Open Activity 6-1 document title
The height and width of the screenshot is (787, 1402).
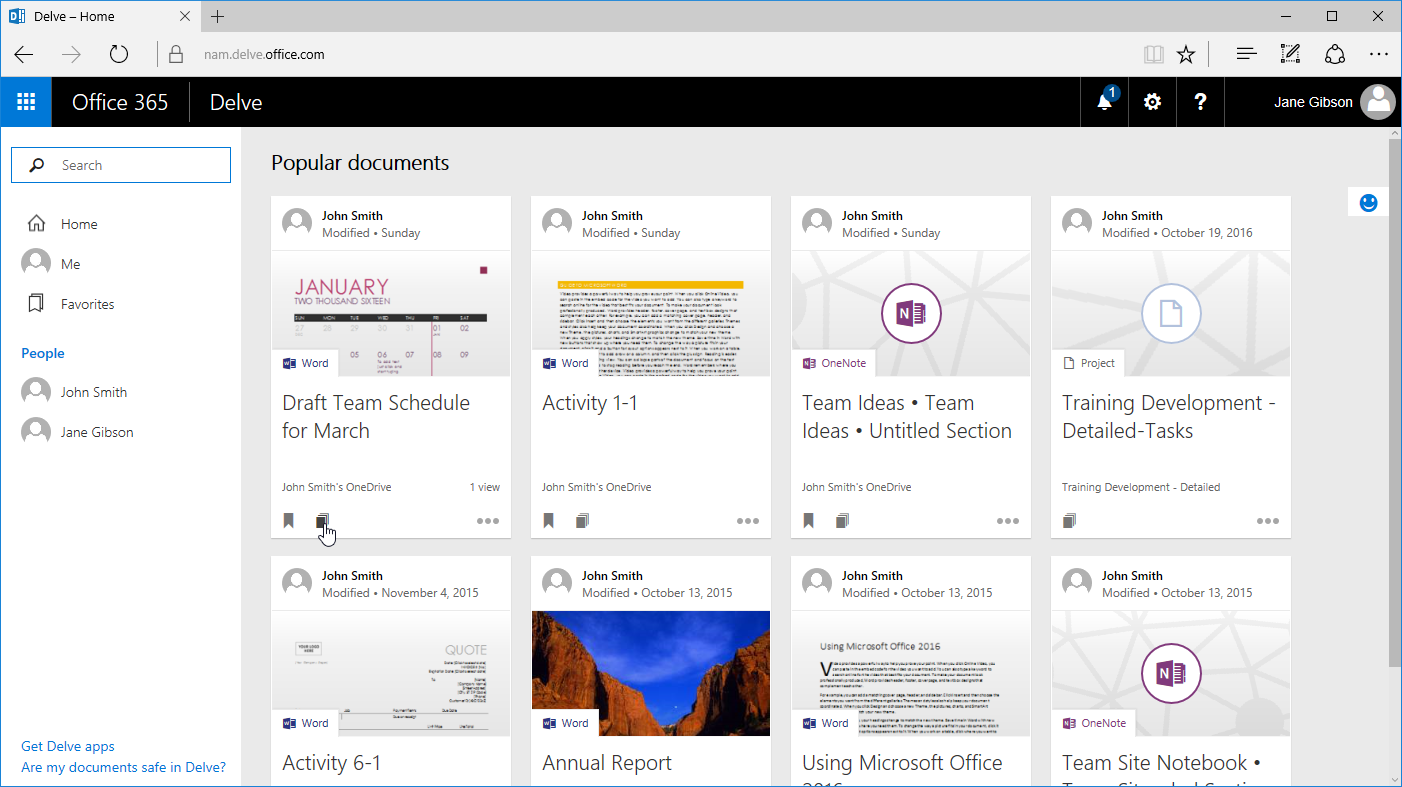coord(332,763)
